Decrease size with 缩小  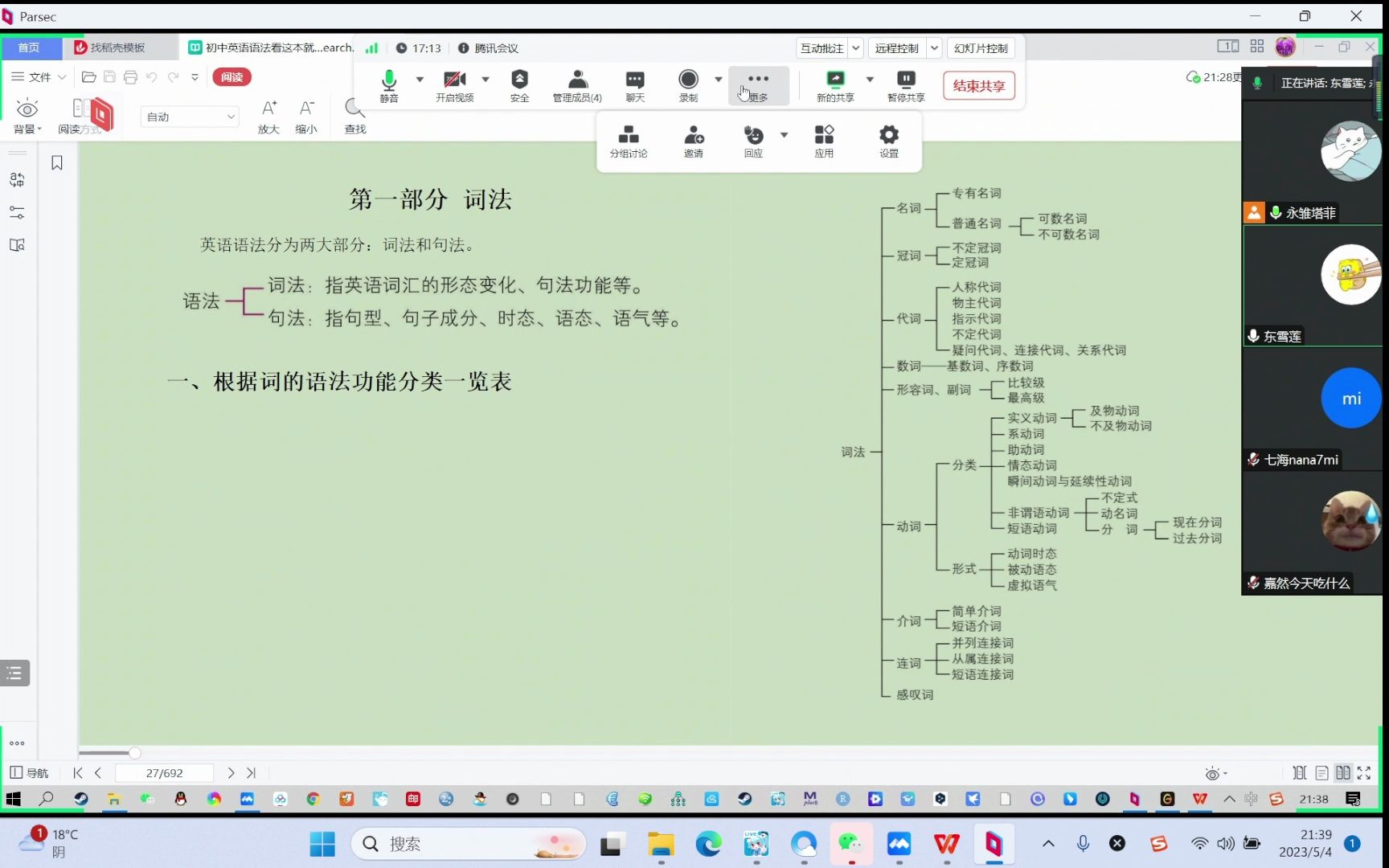click(306, 117)
